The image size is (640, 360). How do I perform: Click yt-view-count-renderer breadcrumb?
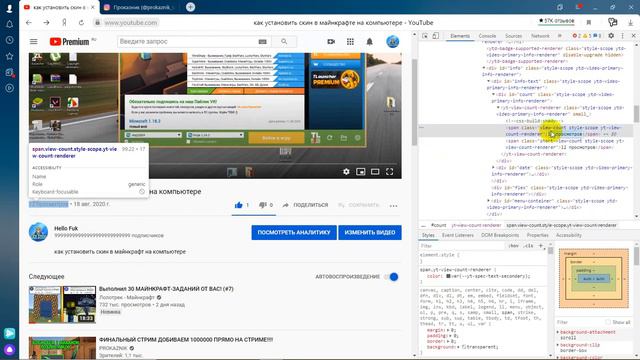tap(476, 225)
